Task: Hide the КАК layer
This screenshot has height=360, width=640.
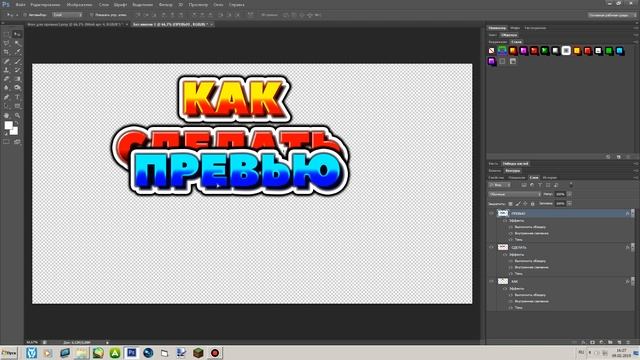Action: (491, 281)
